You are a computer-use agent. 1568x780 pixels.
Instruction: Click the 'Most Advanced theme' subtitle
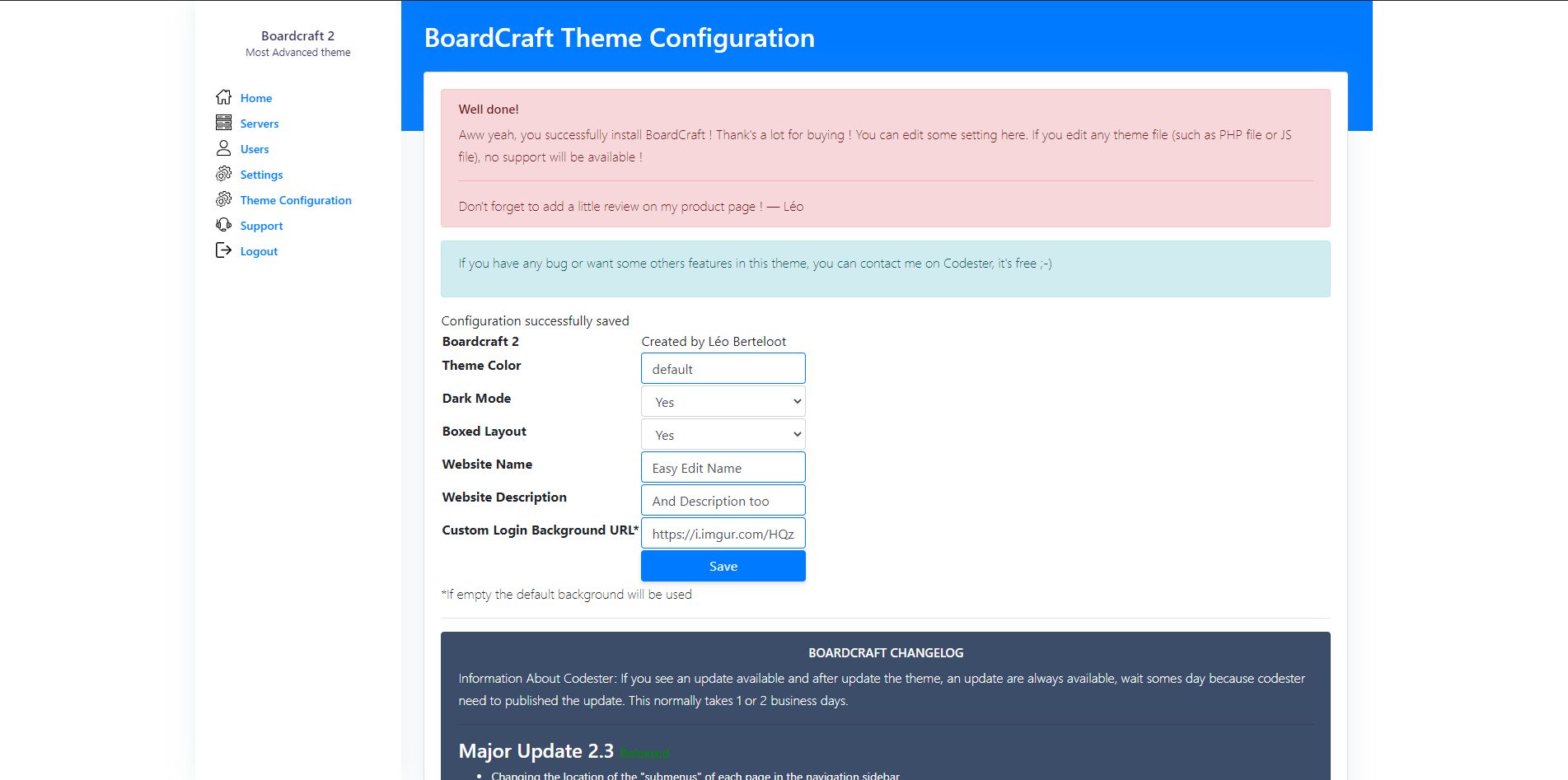[297, 52]
